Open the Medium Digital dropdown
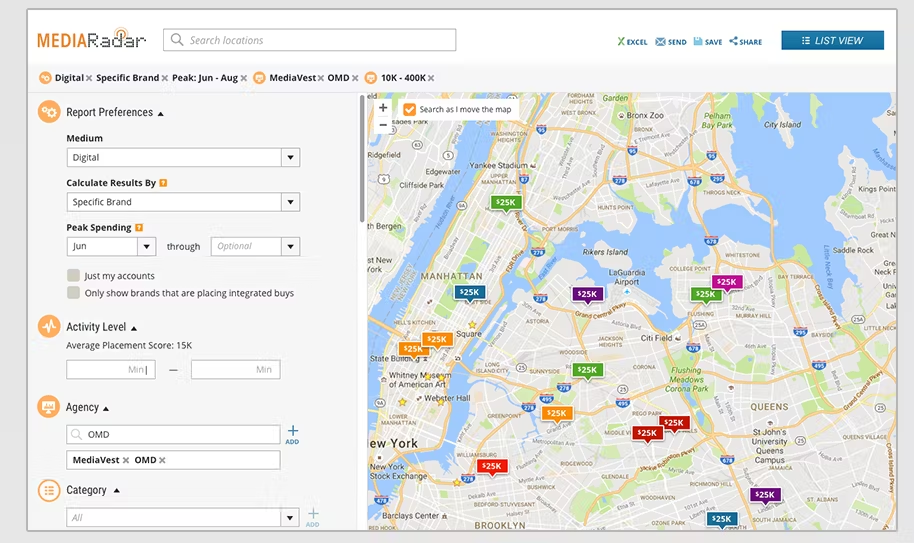 tap(183, 157)
